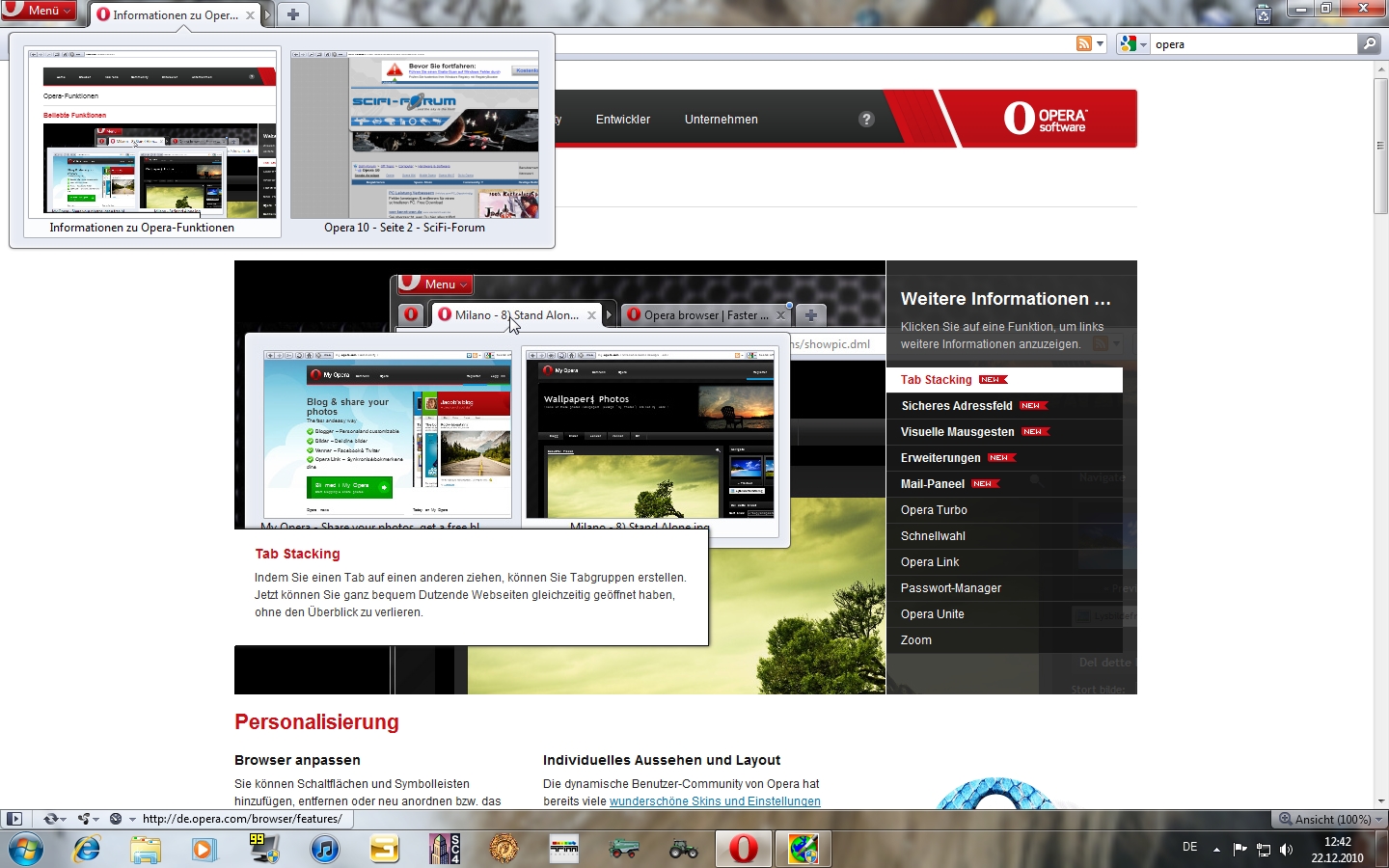Click the Opera Link sync icon in the status bar
Image resolution: width=1389 pixels, height=868 pixels.
coord(50,819)
